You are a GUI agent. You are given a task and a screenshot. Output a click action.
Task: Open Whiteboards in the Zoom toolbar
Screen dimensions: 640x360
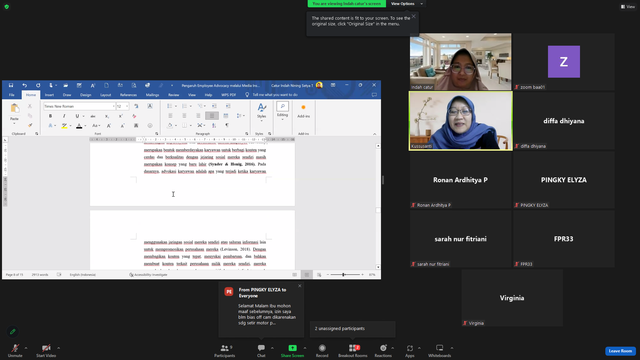[440, 351]
